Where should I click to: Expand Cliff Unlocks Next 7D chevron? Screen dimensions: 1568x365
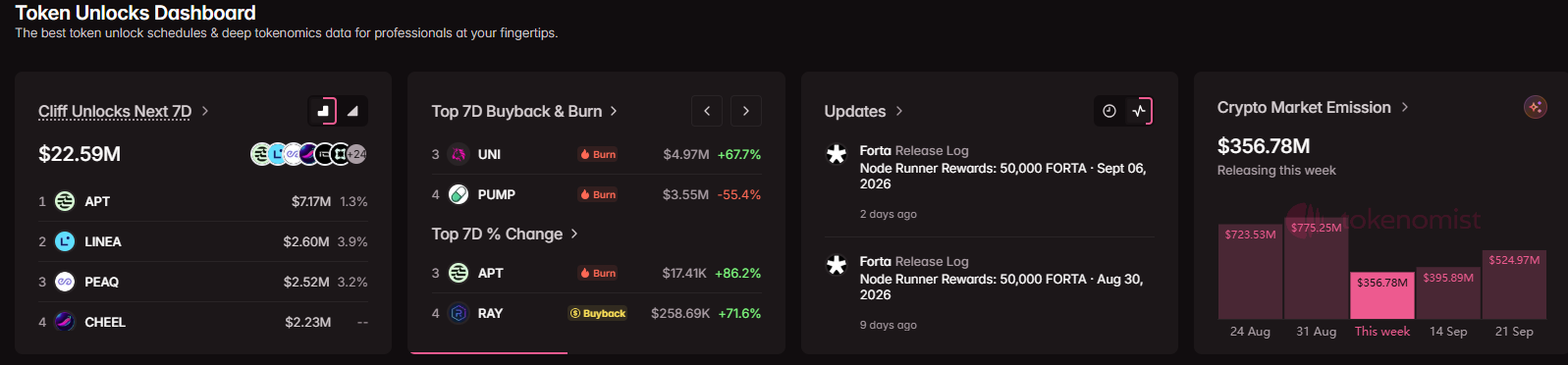click(205, 111)
